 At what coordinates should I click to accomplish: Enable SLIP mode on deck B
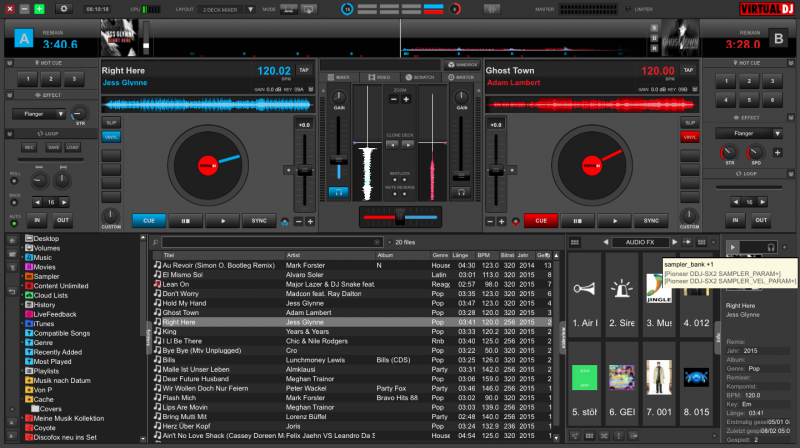coord(688,122)
